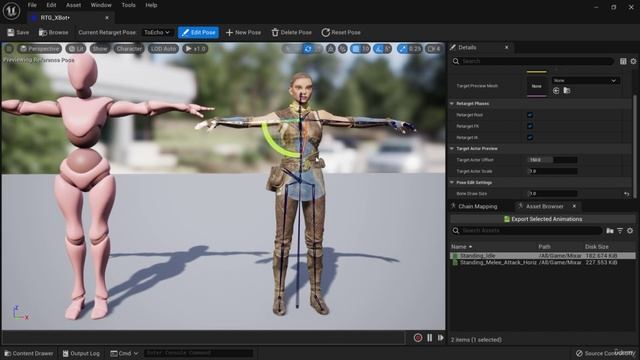This screenshot has height=360, width=640.
Task: Pause the animation playback
Action: point(429,338)
